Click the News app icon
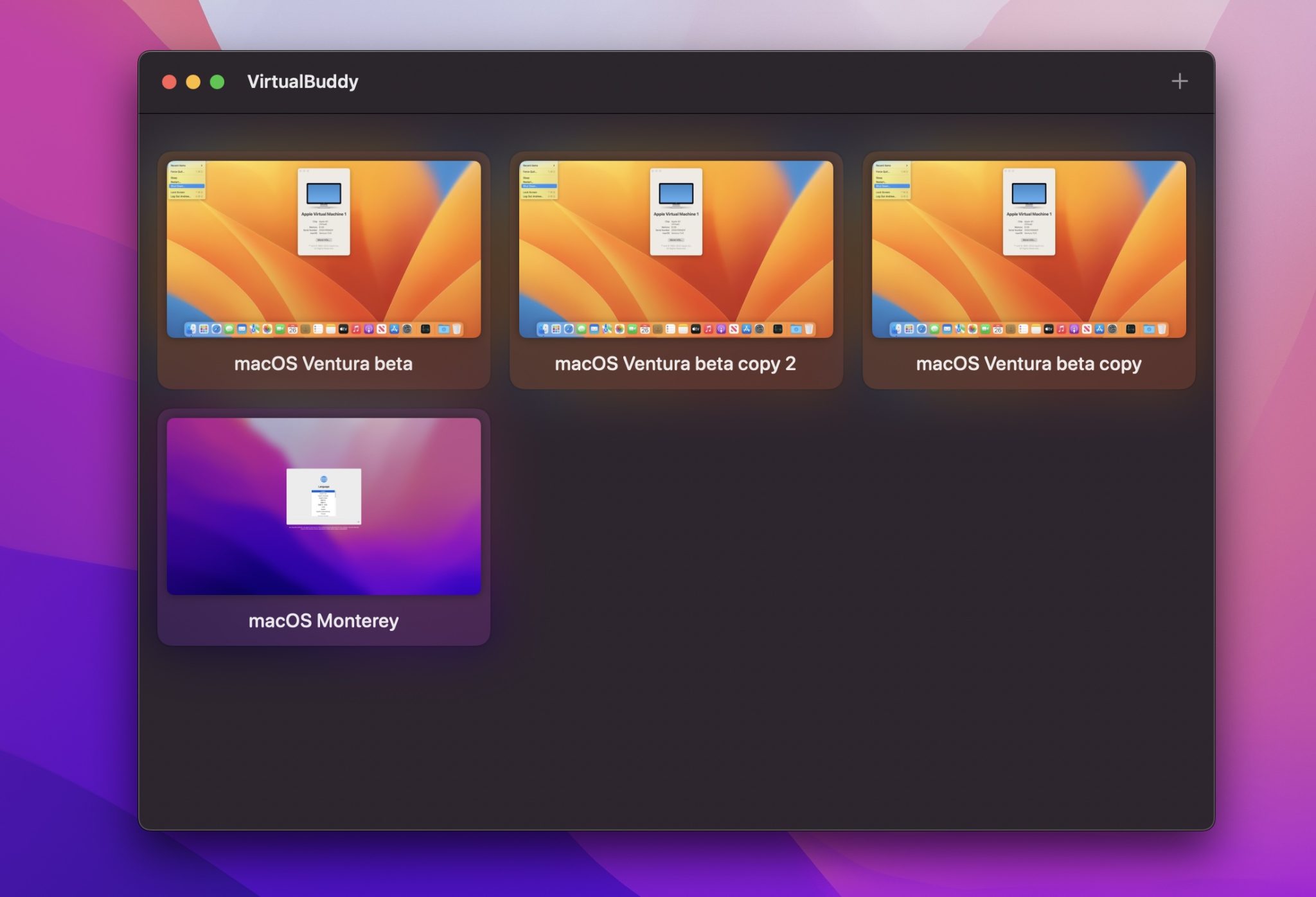This screenshot has height=897, width=1316. coord(380,329)
